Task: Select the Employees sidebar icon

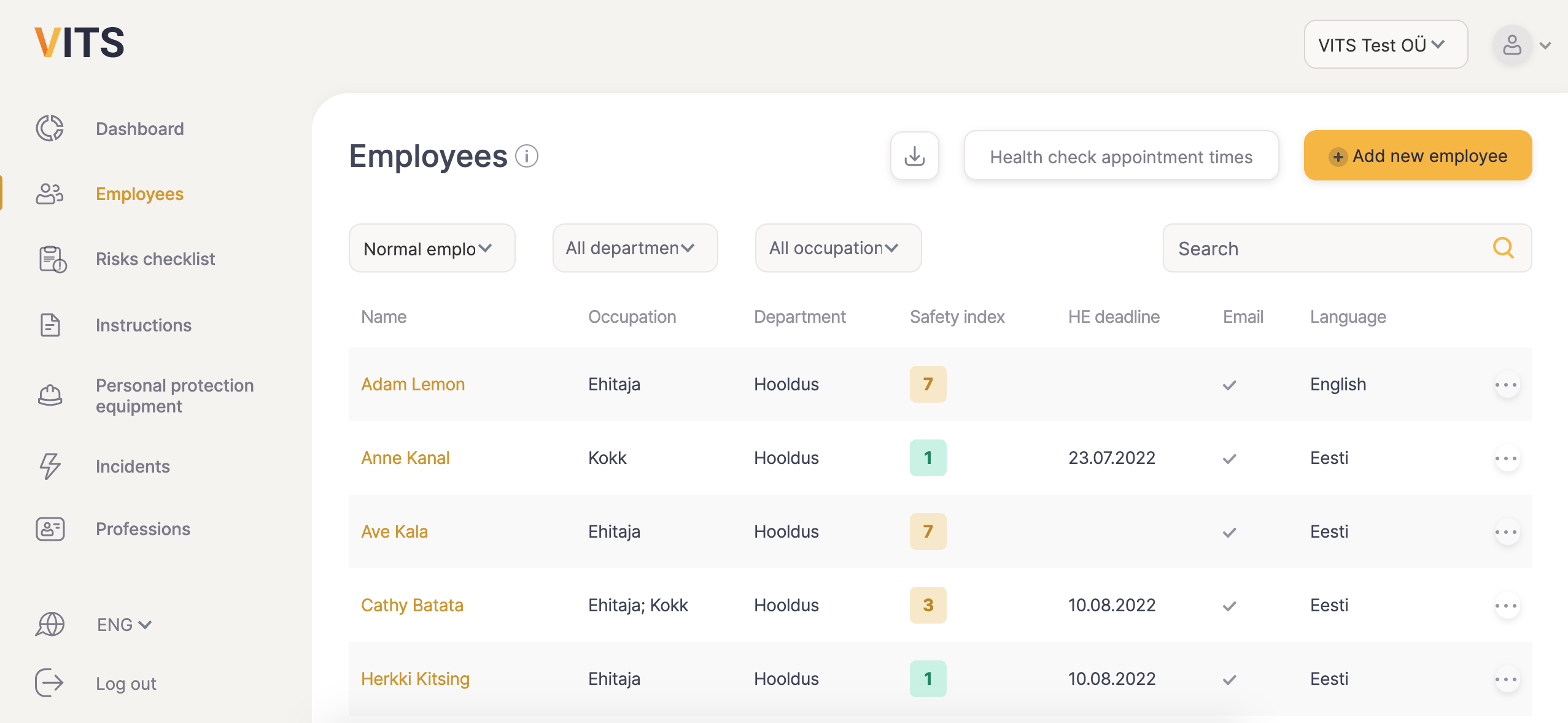Action: 50,194
